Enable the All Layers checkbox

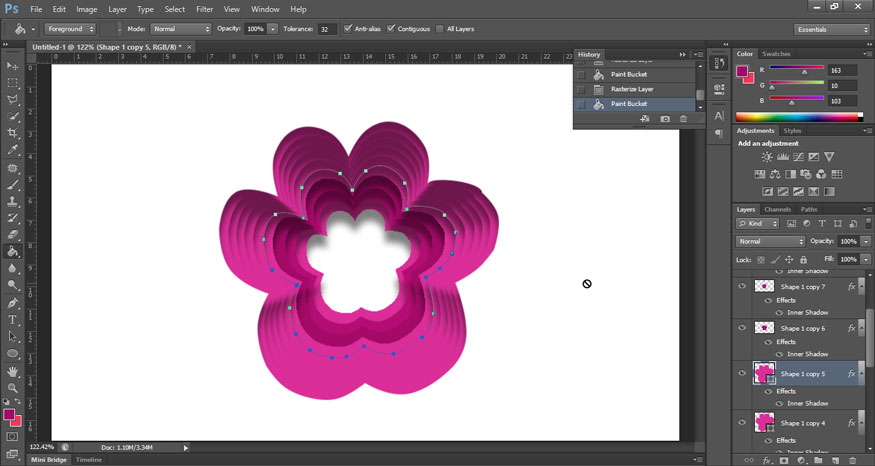pyautogui.click(x=441, y=29)
